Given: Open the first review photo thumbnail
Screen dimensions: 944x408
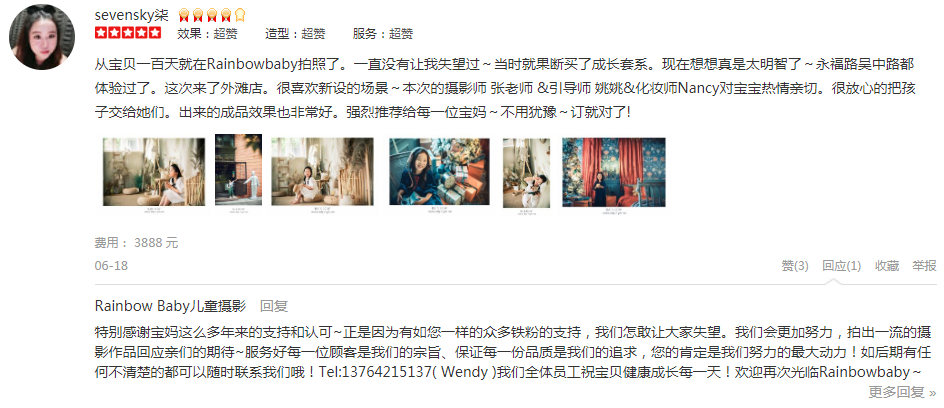Looking at the screenshot, I should [154, 174].
